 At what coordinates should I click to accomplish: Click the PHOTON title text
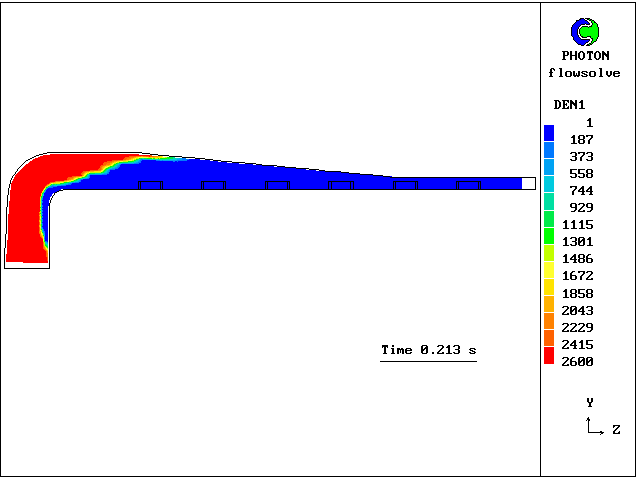(x=584, y=56)
